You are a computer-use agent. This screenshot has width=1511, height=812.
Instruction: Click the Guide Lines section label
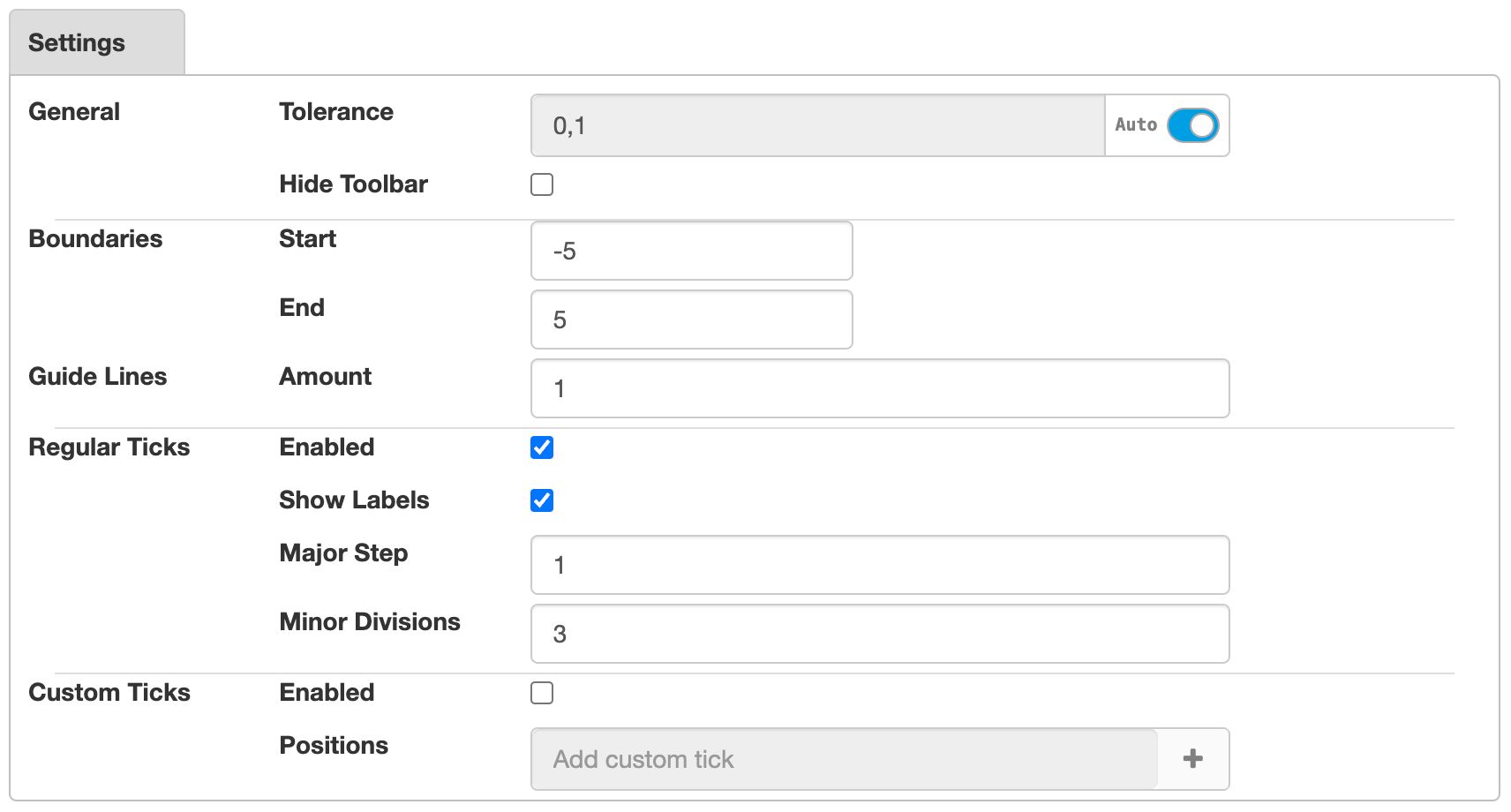97,376
